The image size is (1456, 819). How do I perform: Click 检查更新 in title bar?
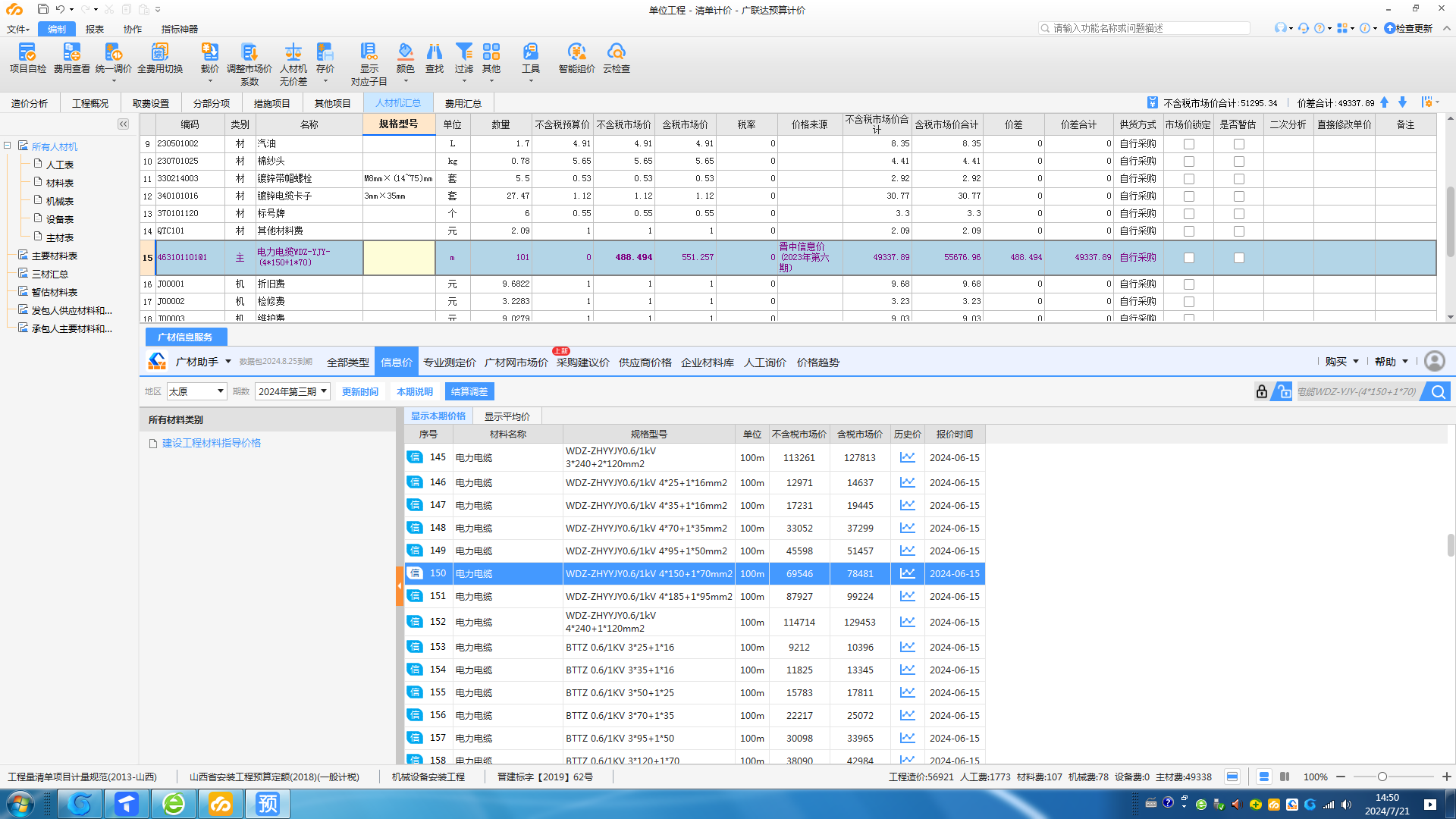click(x=1408, y=28)
